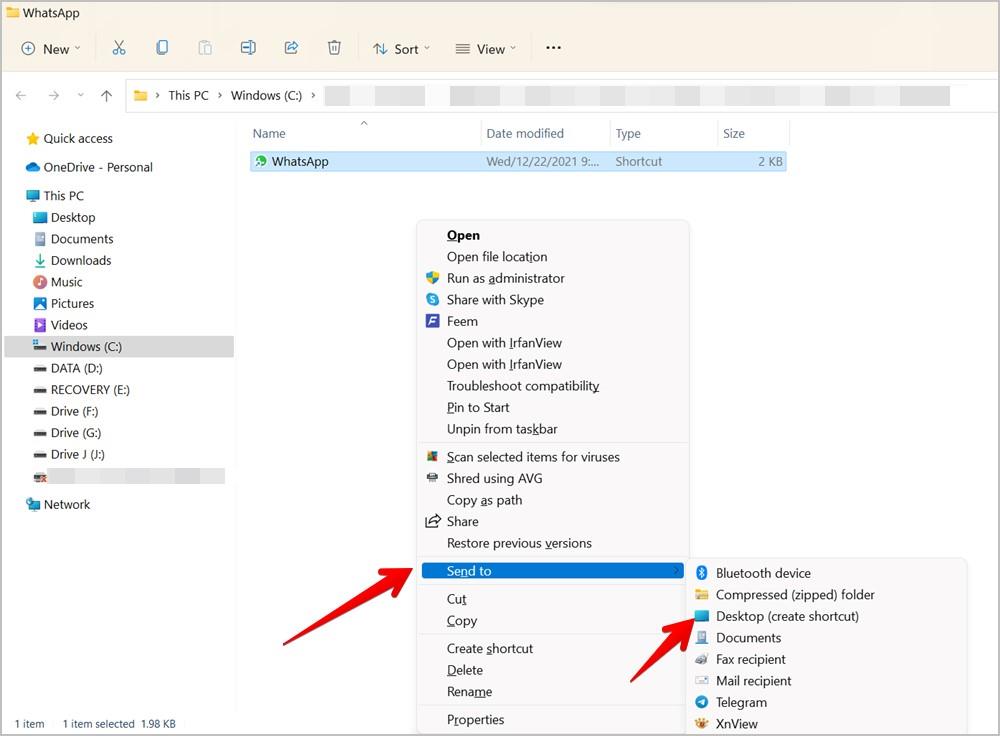Open the View dropdown
Viewport: 1000px width, 736px height.
485,48
